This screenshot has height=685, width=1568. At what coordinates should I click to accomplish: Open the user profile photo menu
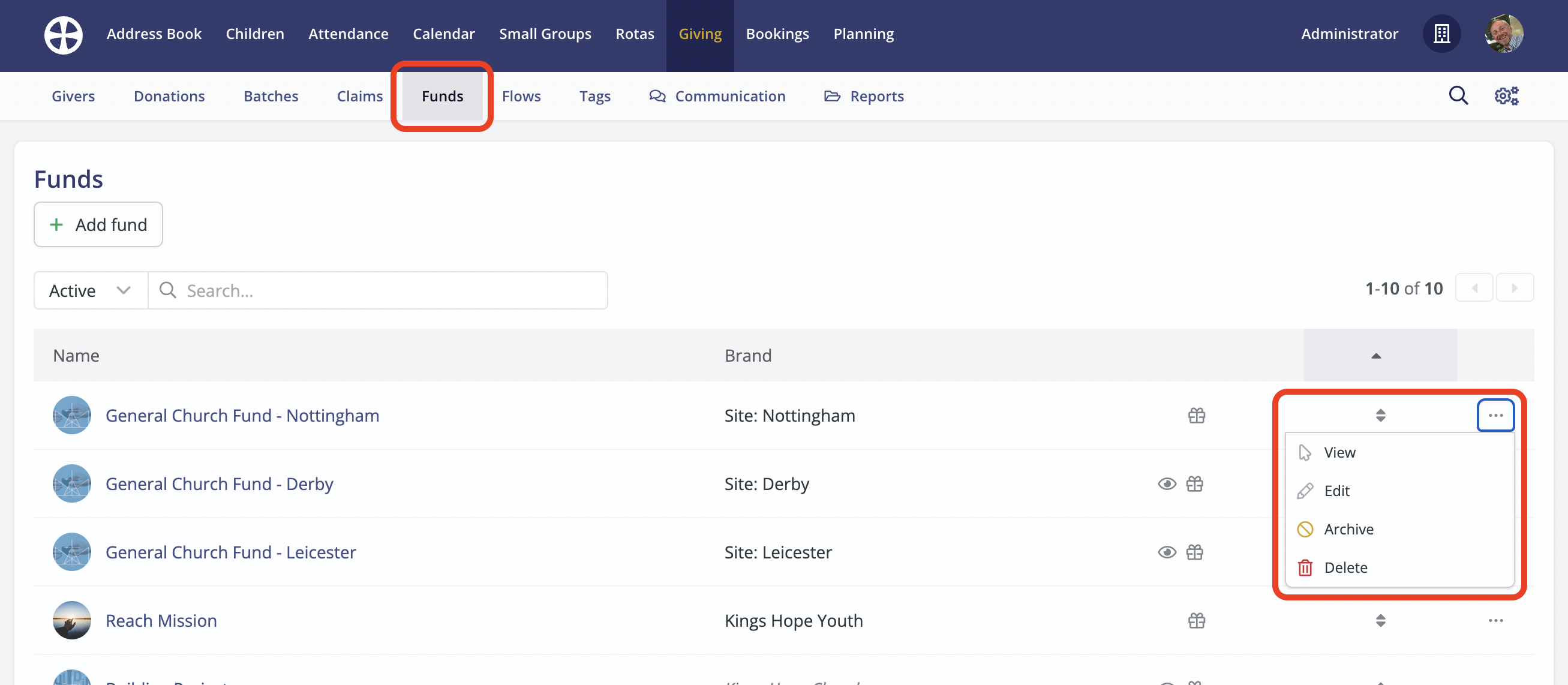click(x=1503, y=34)
